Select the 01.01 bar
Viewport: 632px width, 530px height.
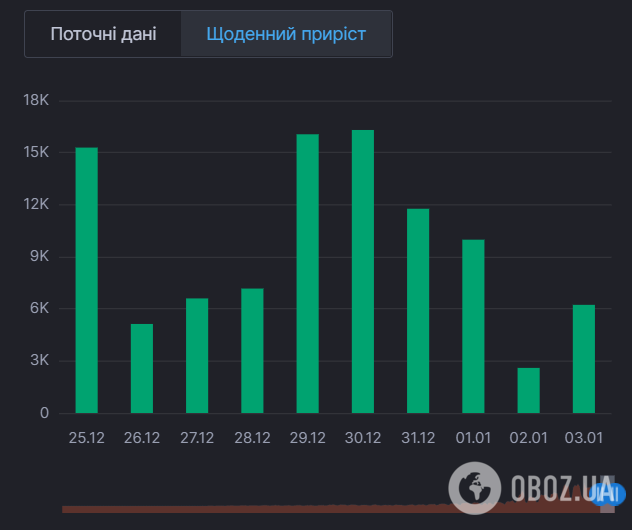tap(473, 326)
